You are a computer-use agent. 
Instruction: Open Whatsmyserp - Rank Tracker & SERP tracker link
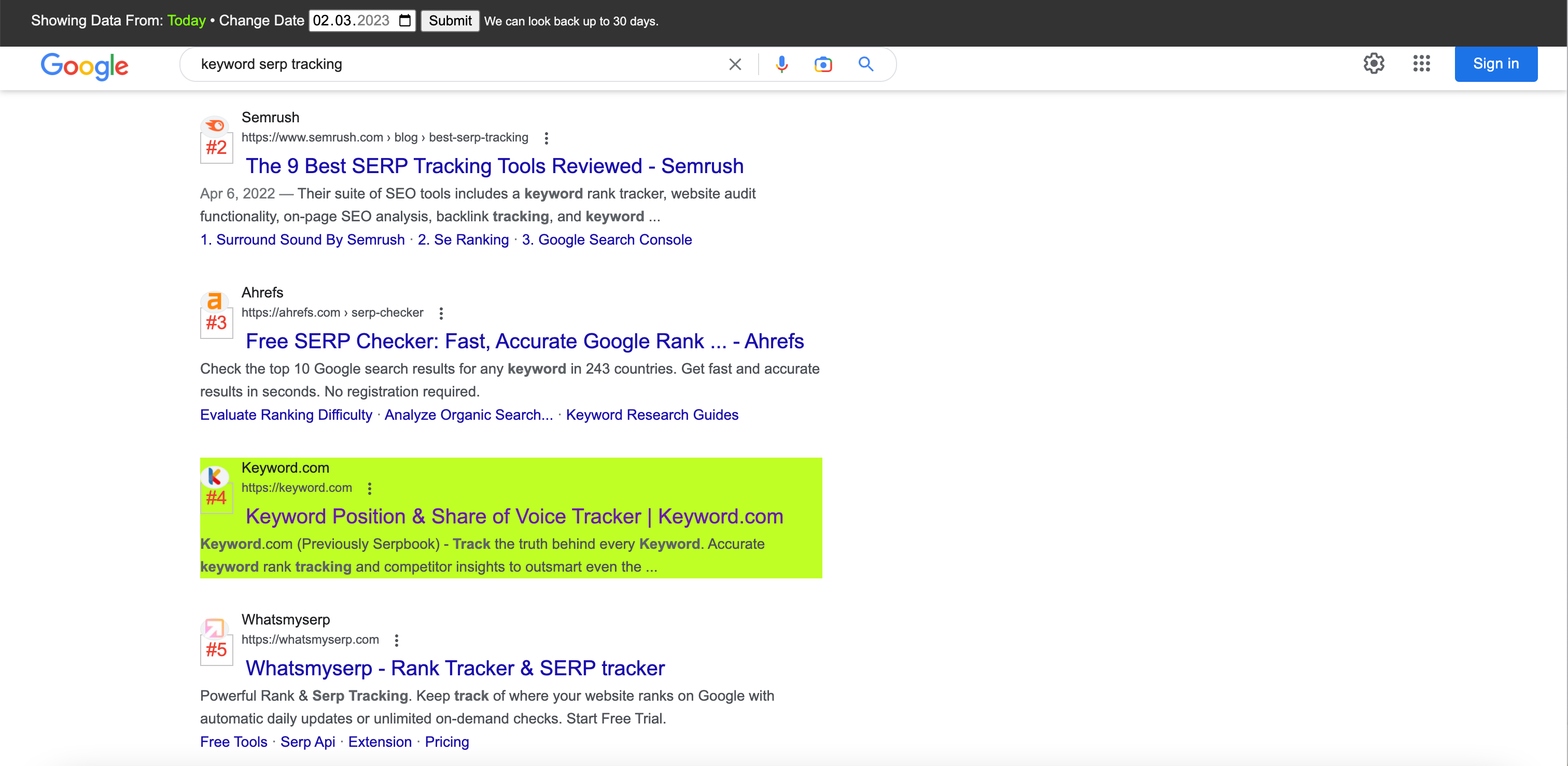click(x=455, y=668)
